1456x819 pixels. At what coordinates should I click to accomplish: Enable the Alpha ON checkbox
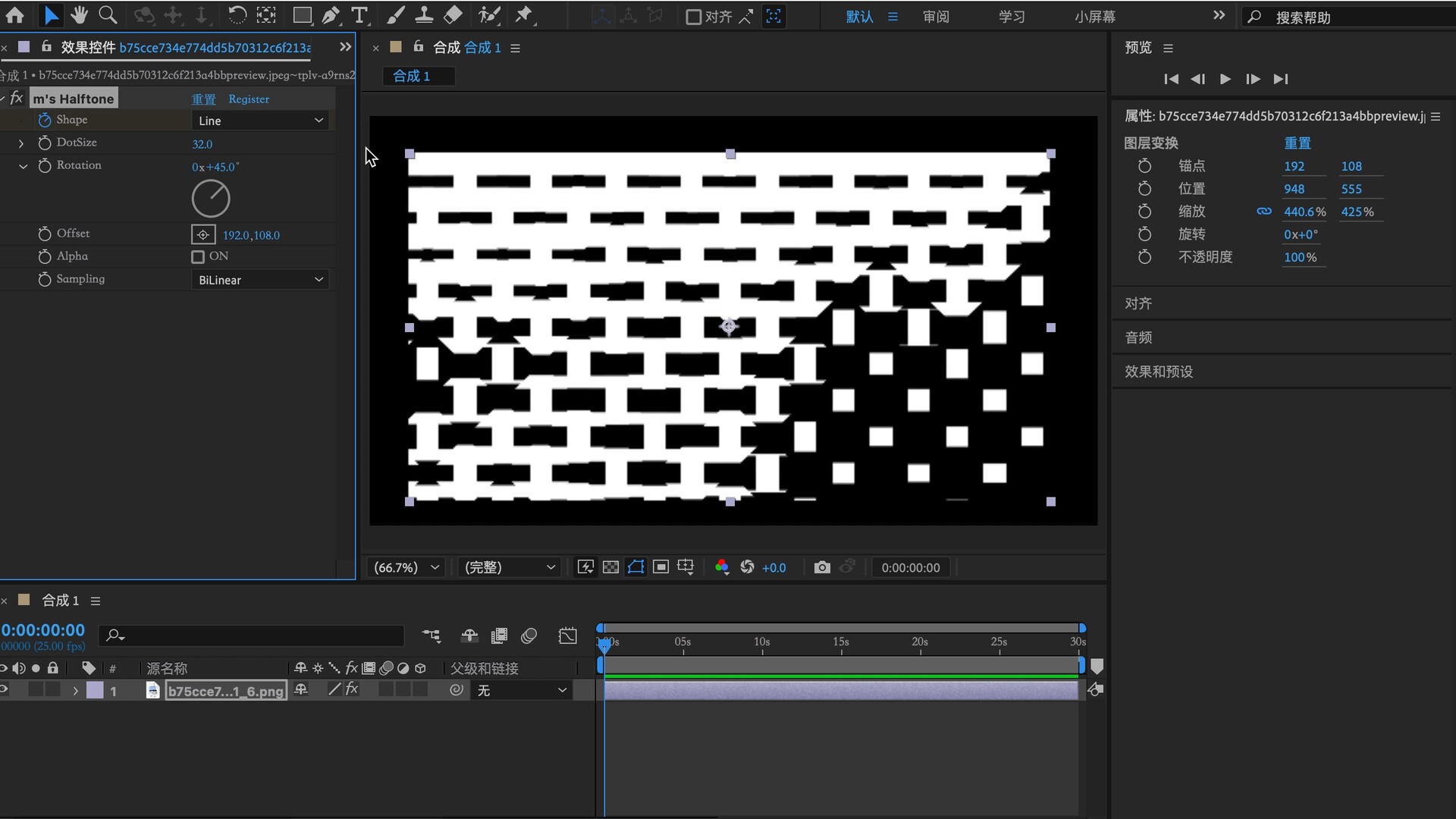(x=198, y=257)
